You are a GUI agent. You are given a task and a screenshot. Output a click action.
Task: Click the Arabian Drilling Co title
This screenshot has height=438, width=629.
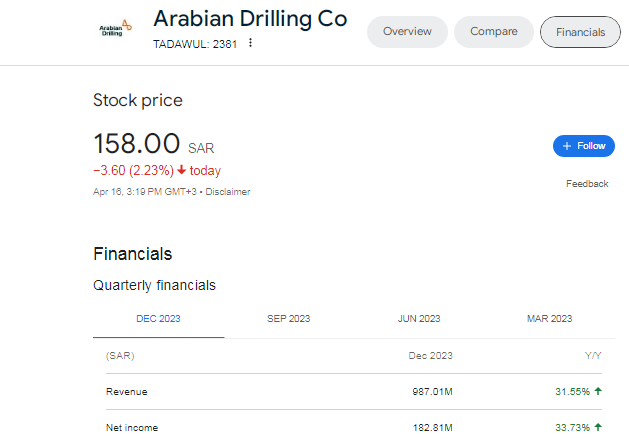pyautogui.click(x=250, y=18)
